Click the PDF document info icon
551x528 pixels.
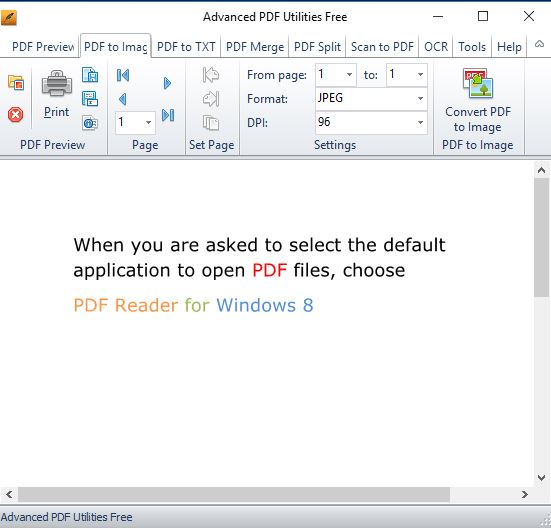click(x=90, y=123)
